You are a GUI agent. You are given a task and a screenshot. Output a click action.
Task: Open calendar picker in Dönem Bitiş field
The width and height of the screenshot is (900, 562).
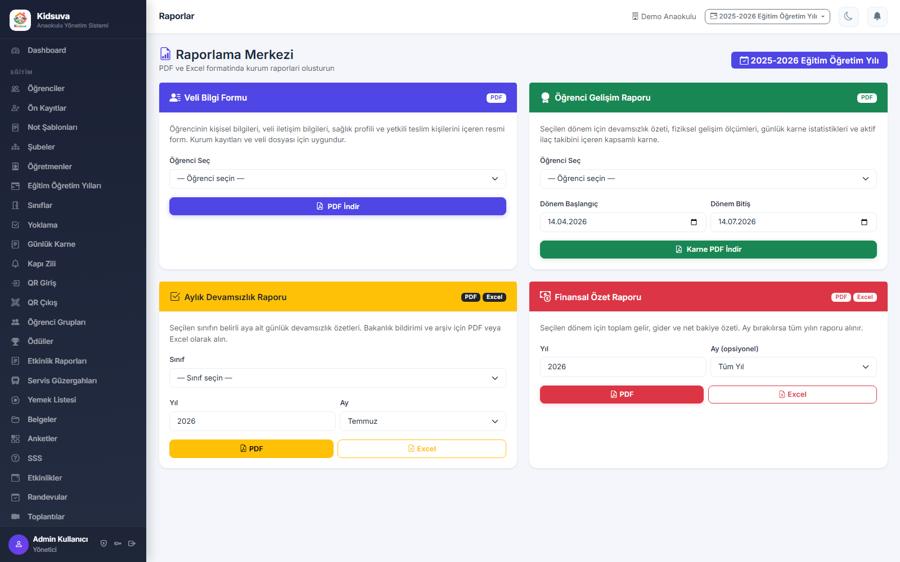[864, 222]
